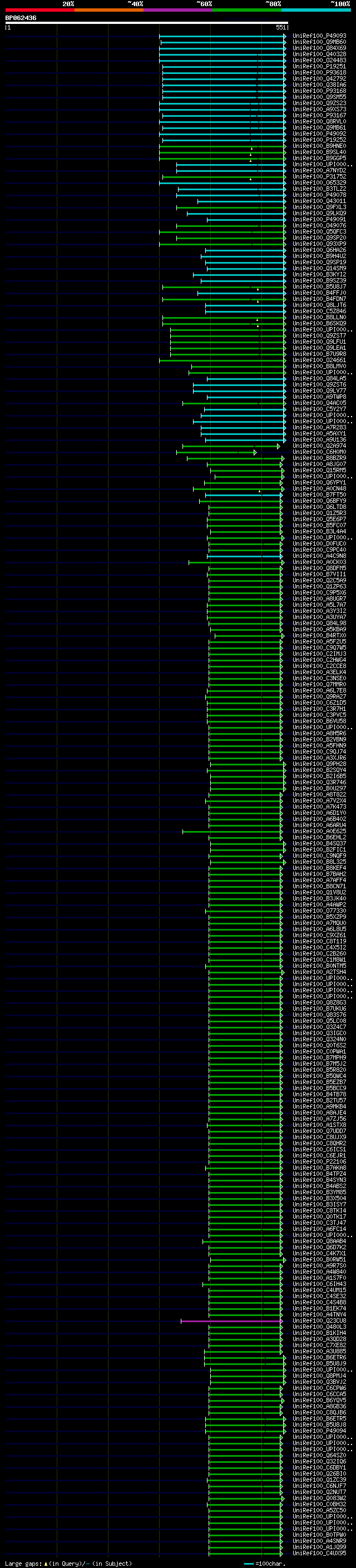Select the UniRef100_Q84LA5 label
Image resolution: width=356 pixels, height=1568 pixels.
pyautogui.click(x=319, y=379)
